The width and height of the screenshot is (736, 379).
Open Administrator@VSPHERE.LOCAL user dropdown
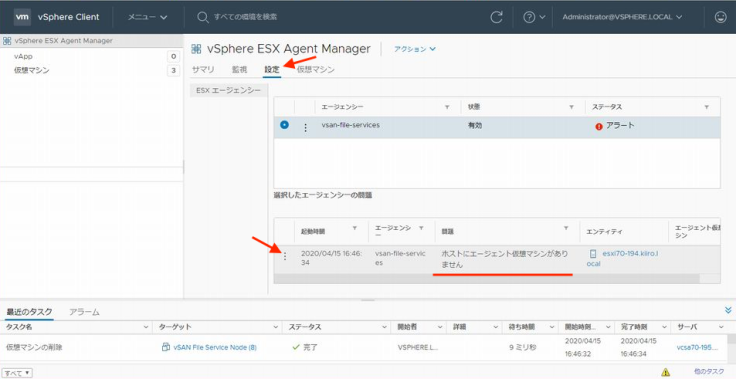[622, 17]
